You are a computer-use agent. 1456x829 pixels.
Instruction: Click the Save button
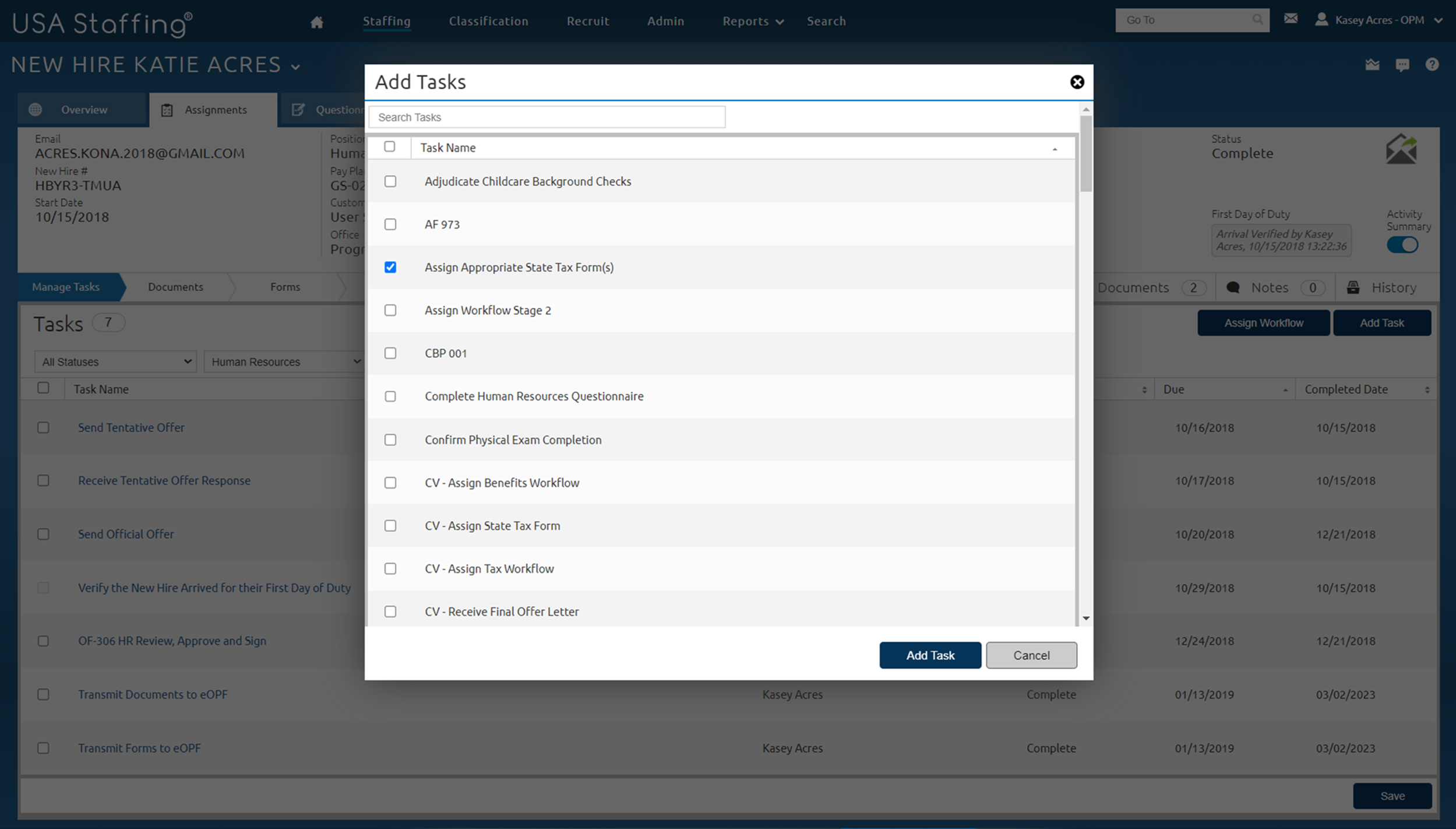[1392, 796]
